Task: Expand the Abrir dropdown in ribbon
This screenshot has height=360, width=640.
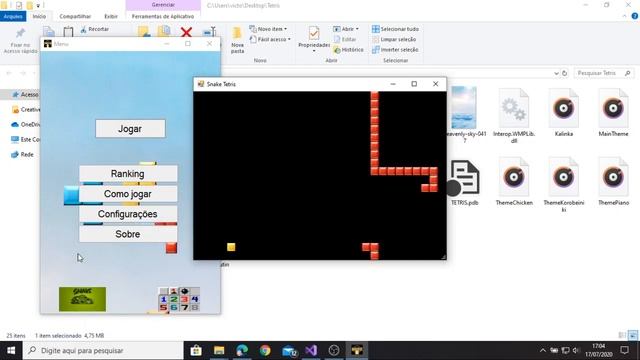Action: 346,29
